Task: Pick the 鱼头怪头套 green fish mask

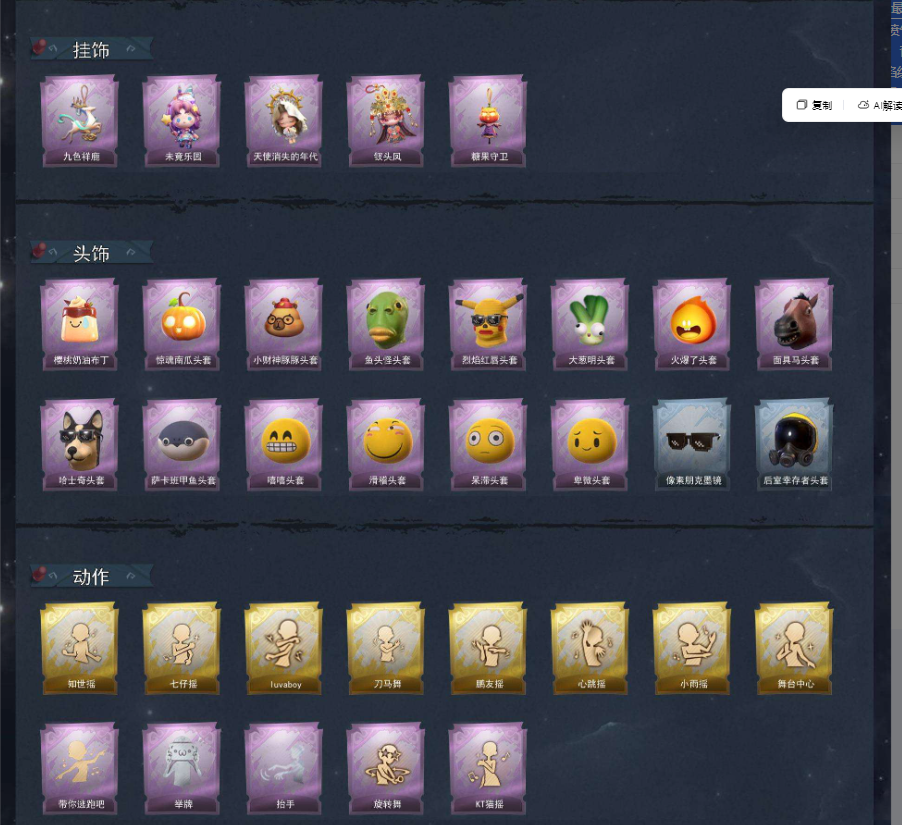Action: pos(386,324)
